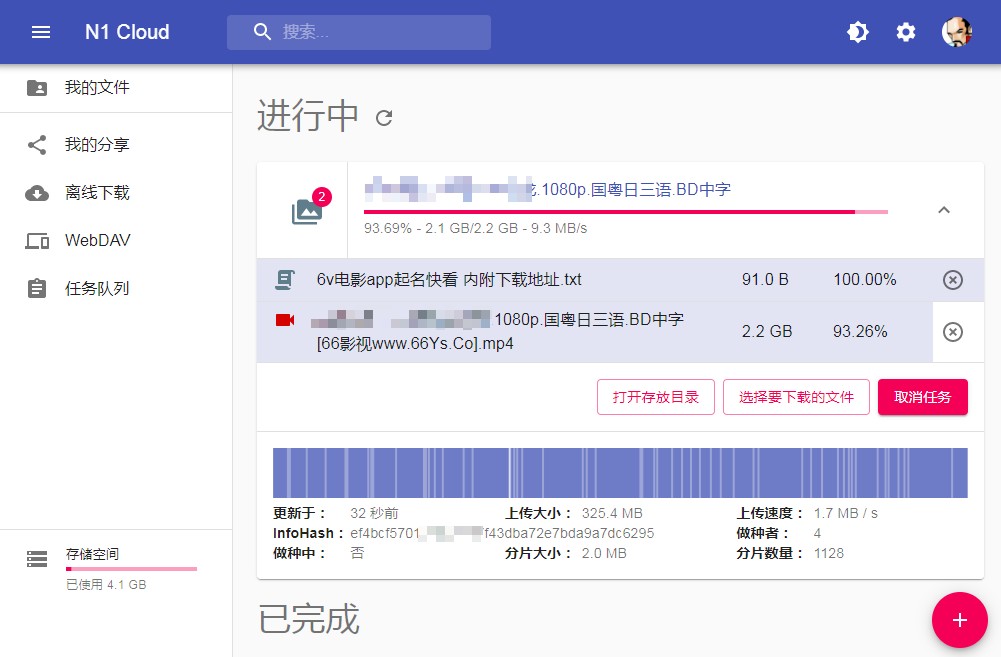1001x657 pixels.
Task: Toggle dark mode brightness icon
Action: pyautogui.click(x=857, y=32)
